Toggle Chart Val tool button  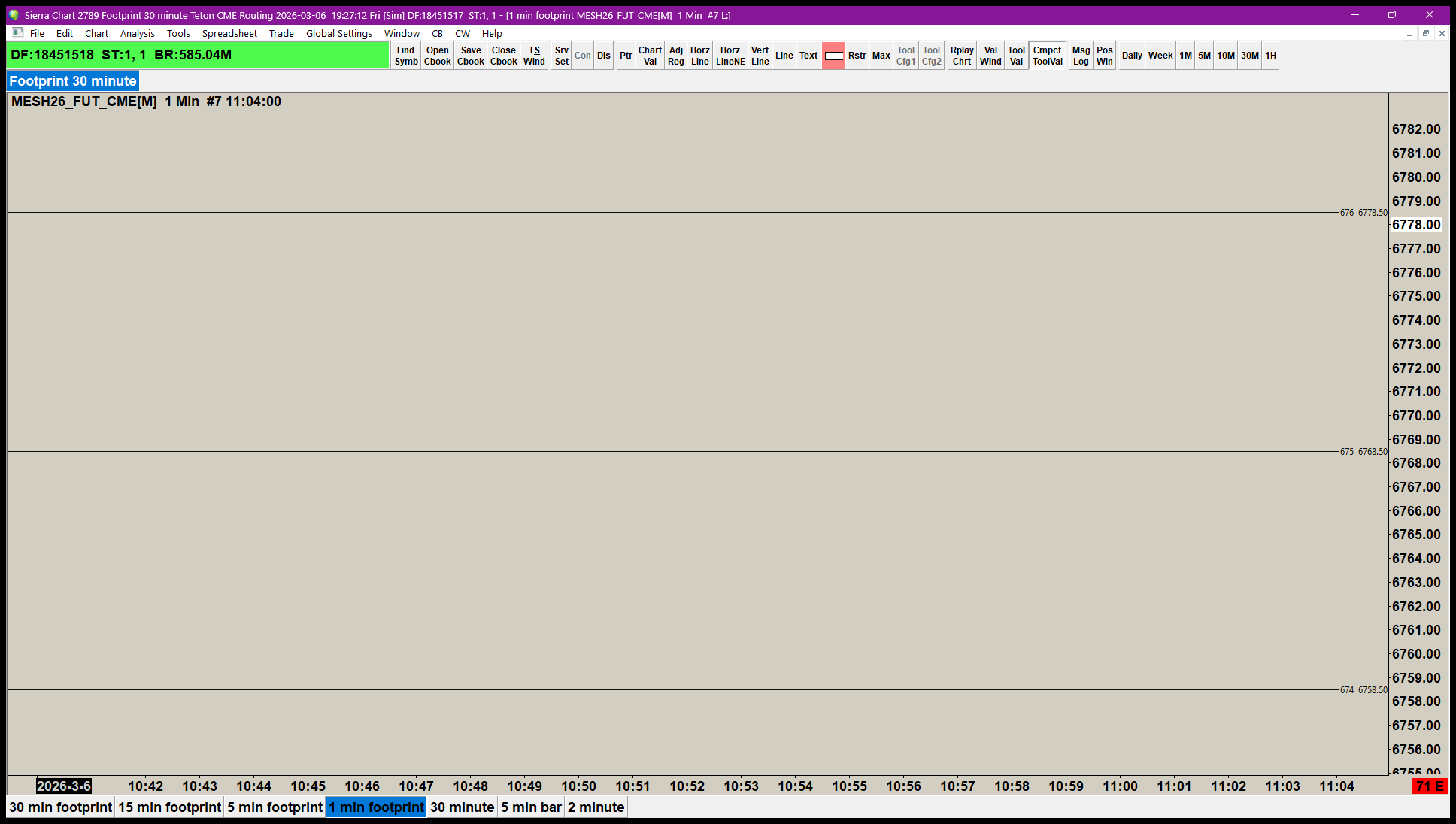(x=650, y=56)
